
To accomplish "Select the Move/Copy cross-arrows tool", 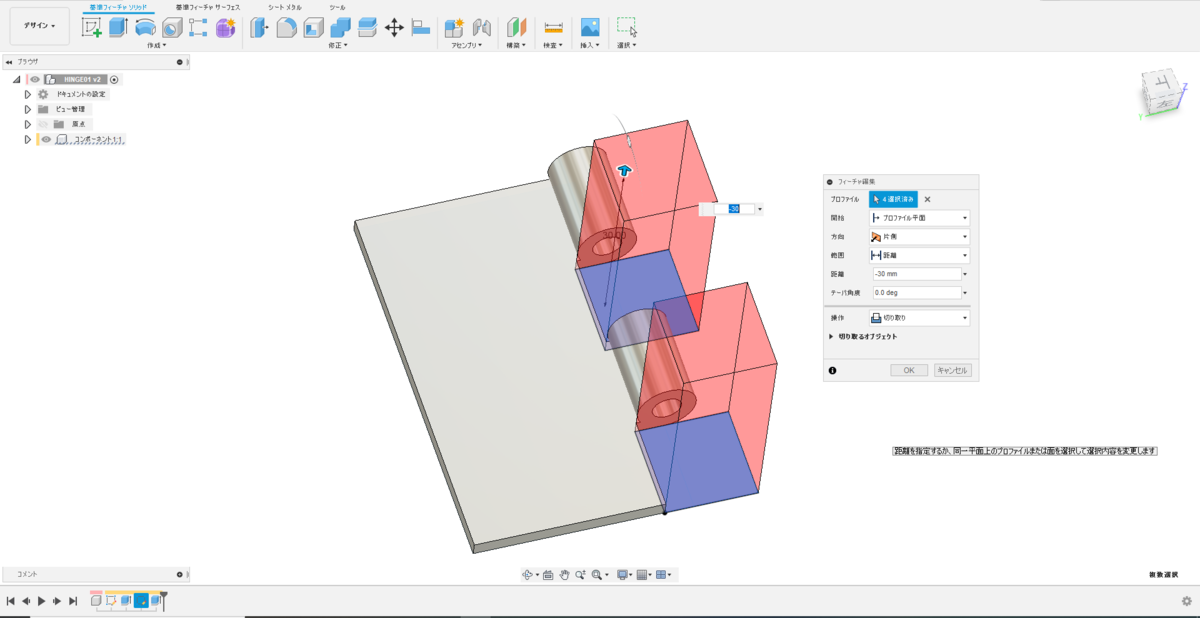I will [394, 28].
